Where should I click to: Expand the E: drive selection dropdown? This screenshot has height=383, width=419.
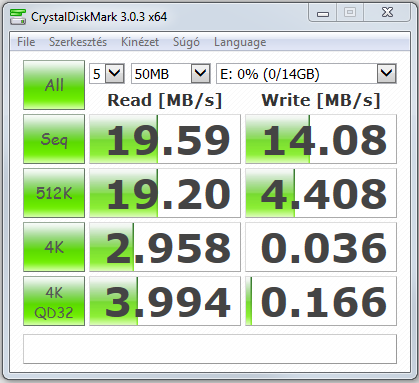tap(387, 73)
